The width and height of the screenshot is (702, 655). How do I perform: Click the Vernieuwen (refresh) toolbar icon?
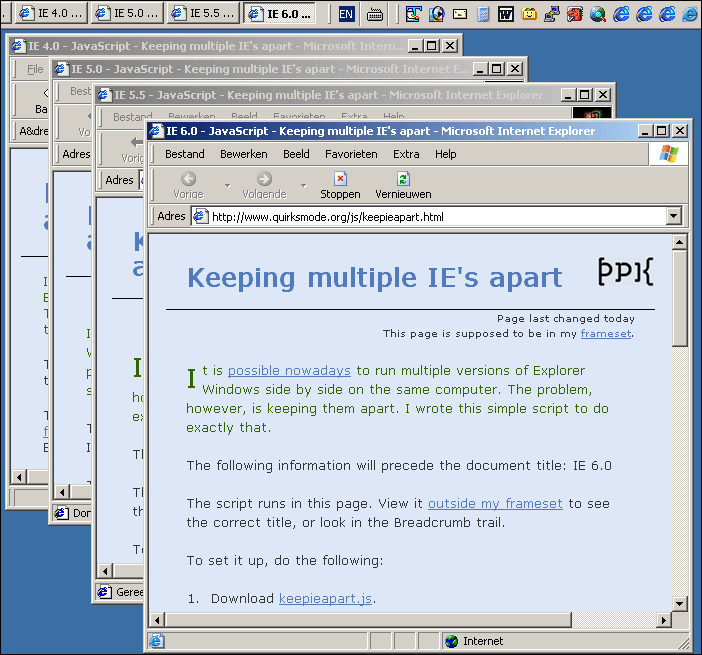tap(403, 179)
